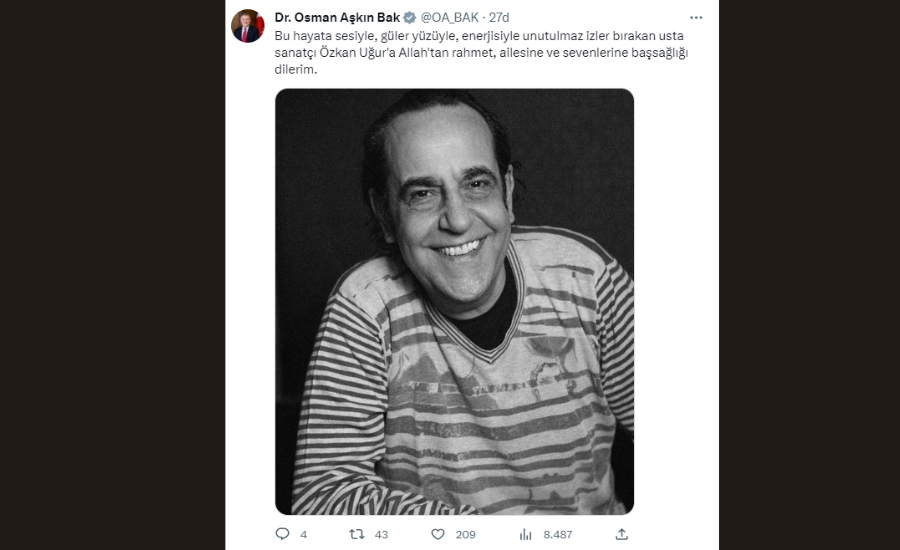This screenshot has height=550, width=900.
Task: Retweet this post using the arrows icon
Action: [356, 534]
